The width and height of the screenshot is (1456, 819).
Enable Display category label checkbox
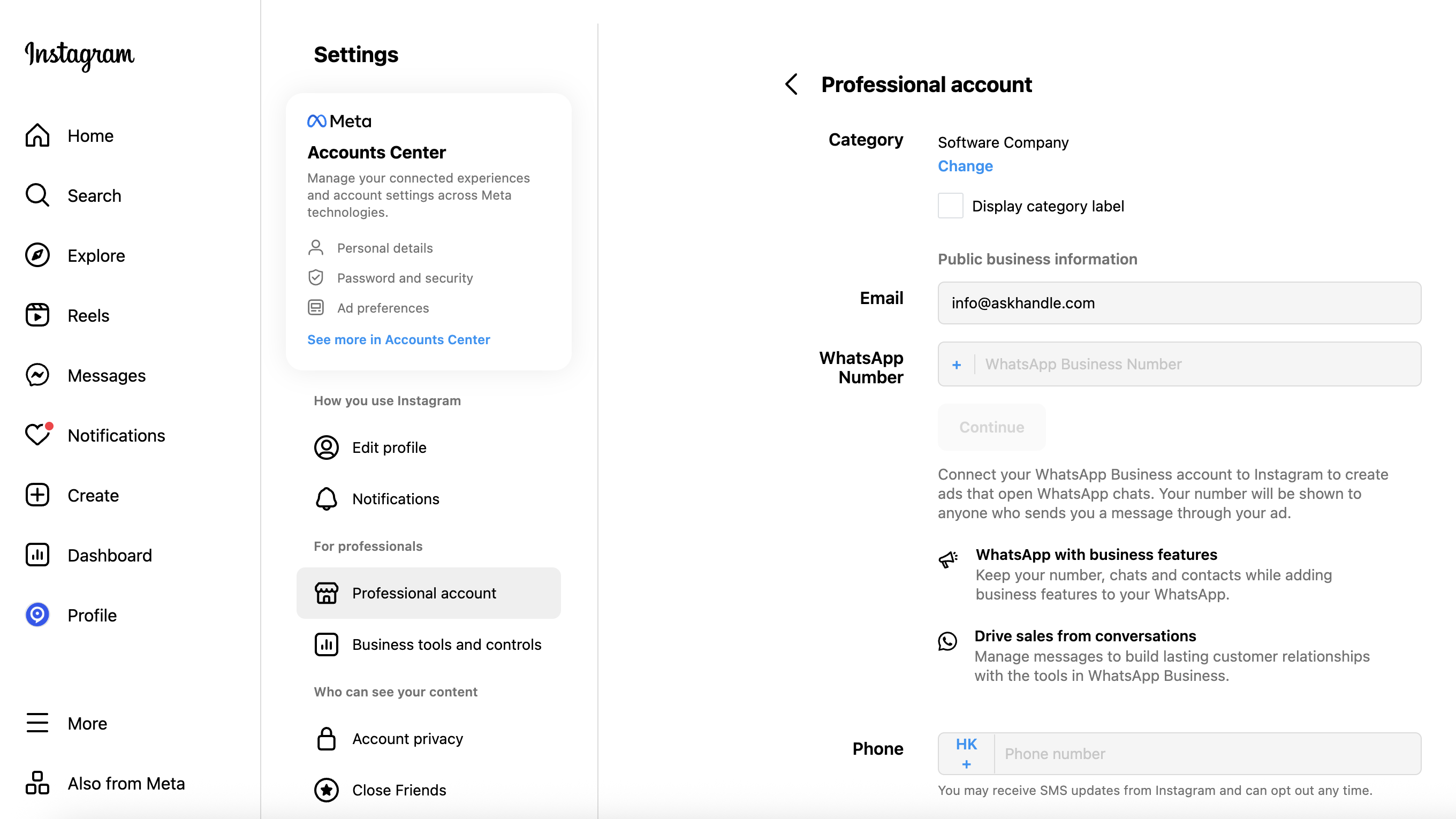click(950, 206)
